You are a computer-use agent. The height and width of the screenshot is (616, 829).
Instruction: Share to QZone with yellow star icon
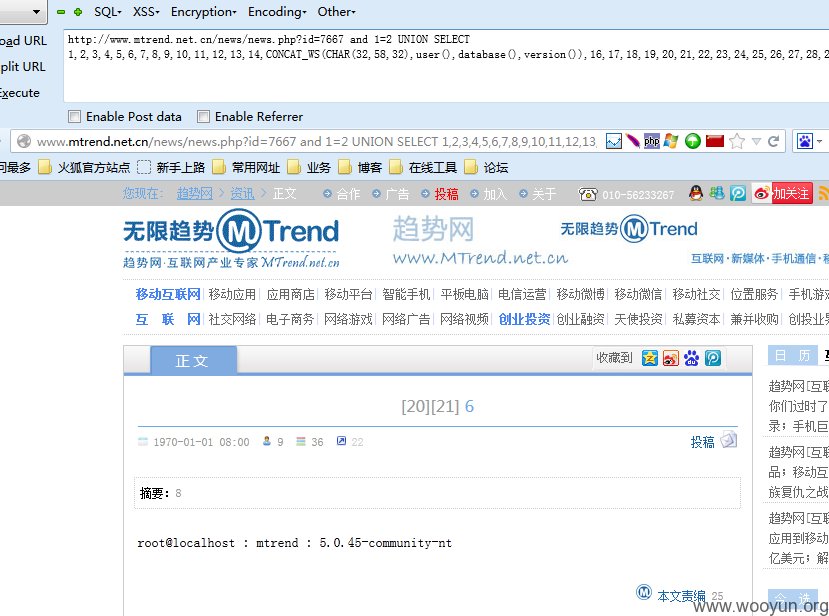[649, 358]
